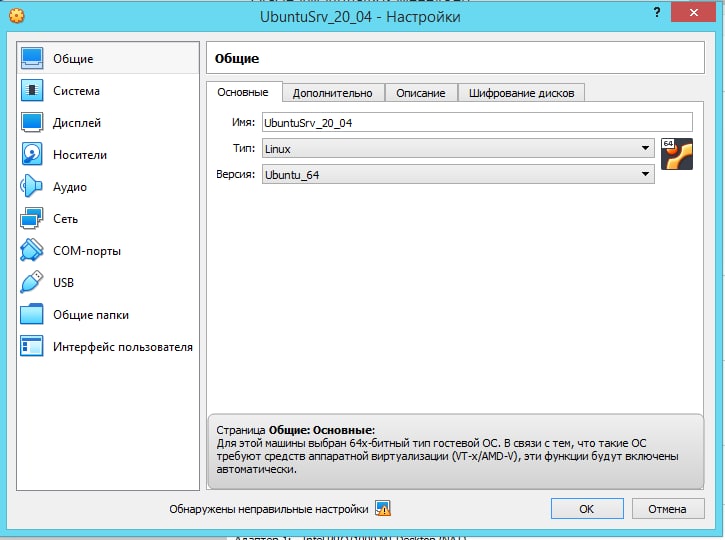Image resolution: width=725 pixels, height=540 pixels.
Task: Click the VirtualBox gear icon in title bar
Action: pos(17,16)
